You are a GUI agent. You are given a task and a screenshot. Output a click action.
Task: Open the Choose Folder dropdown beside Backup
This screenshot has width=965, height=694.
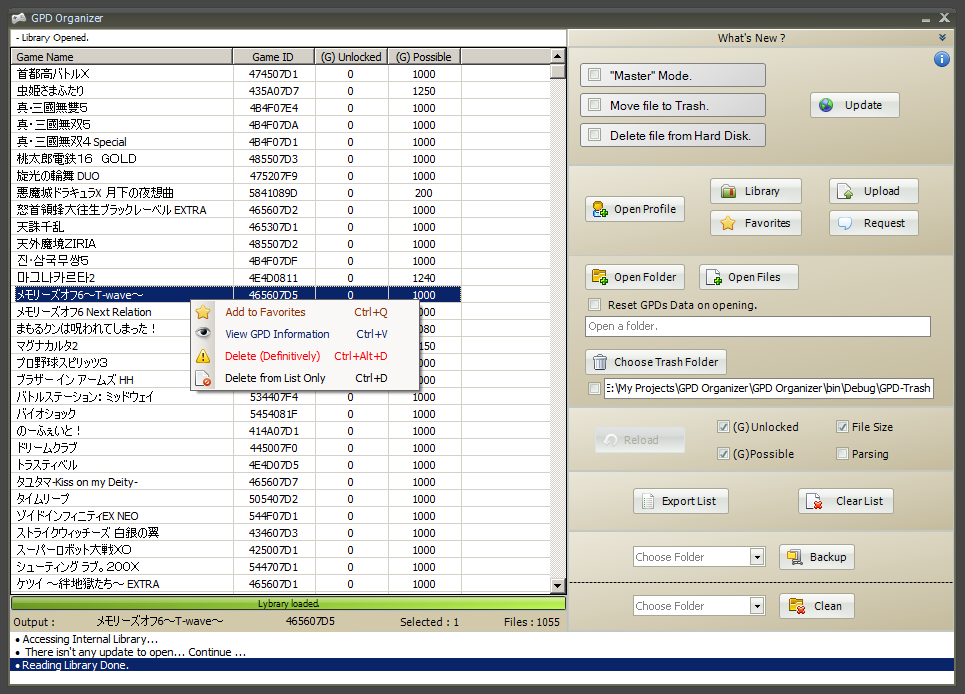tap(757, 557)
